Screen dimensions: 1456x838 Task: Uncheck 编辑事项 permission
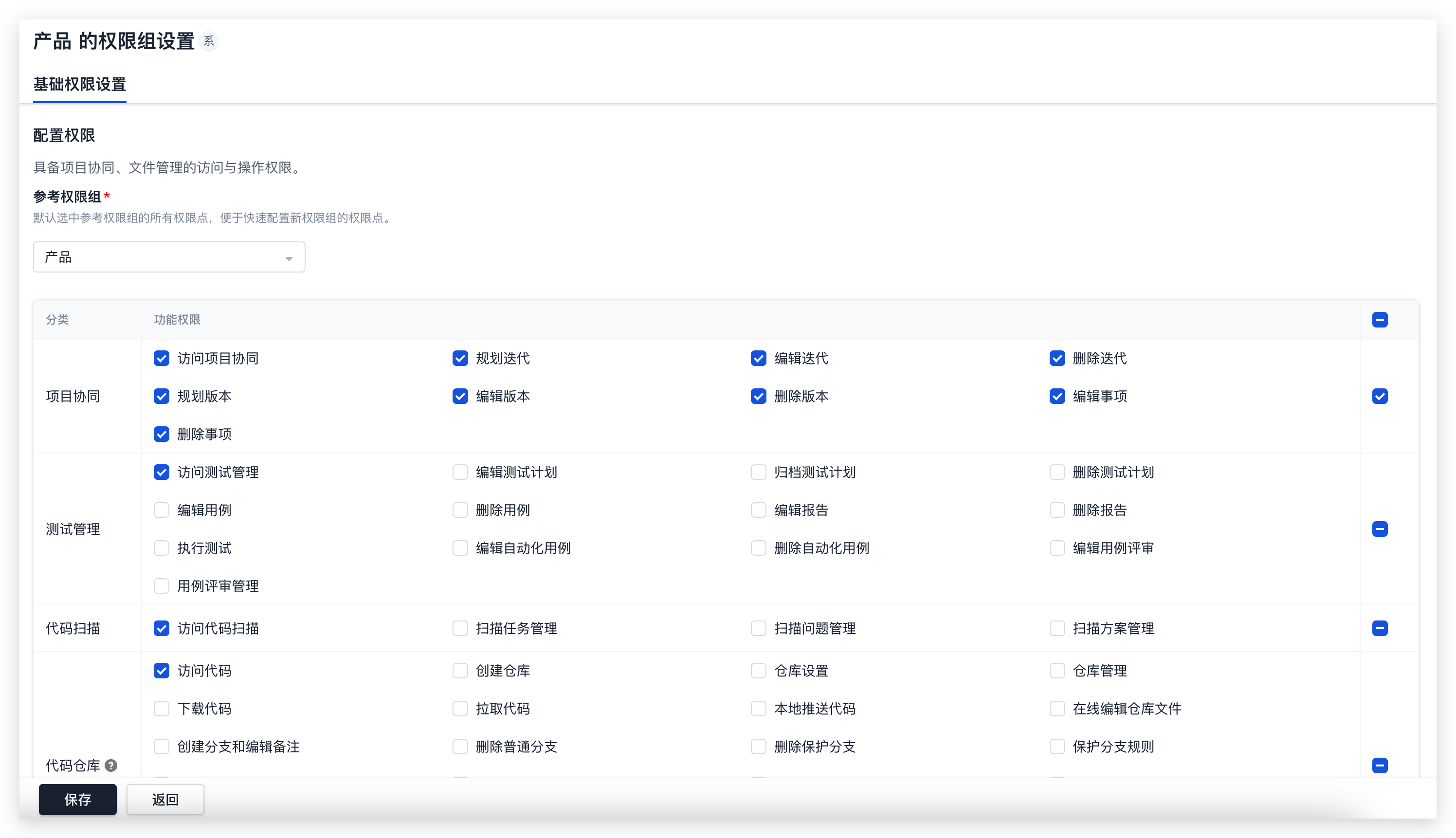pos(1057,396)
